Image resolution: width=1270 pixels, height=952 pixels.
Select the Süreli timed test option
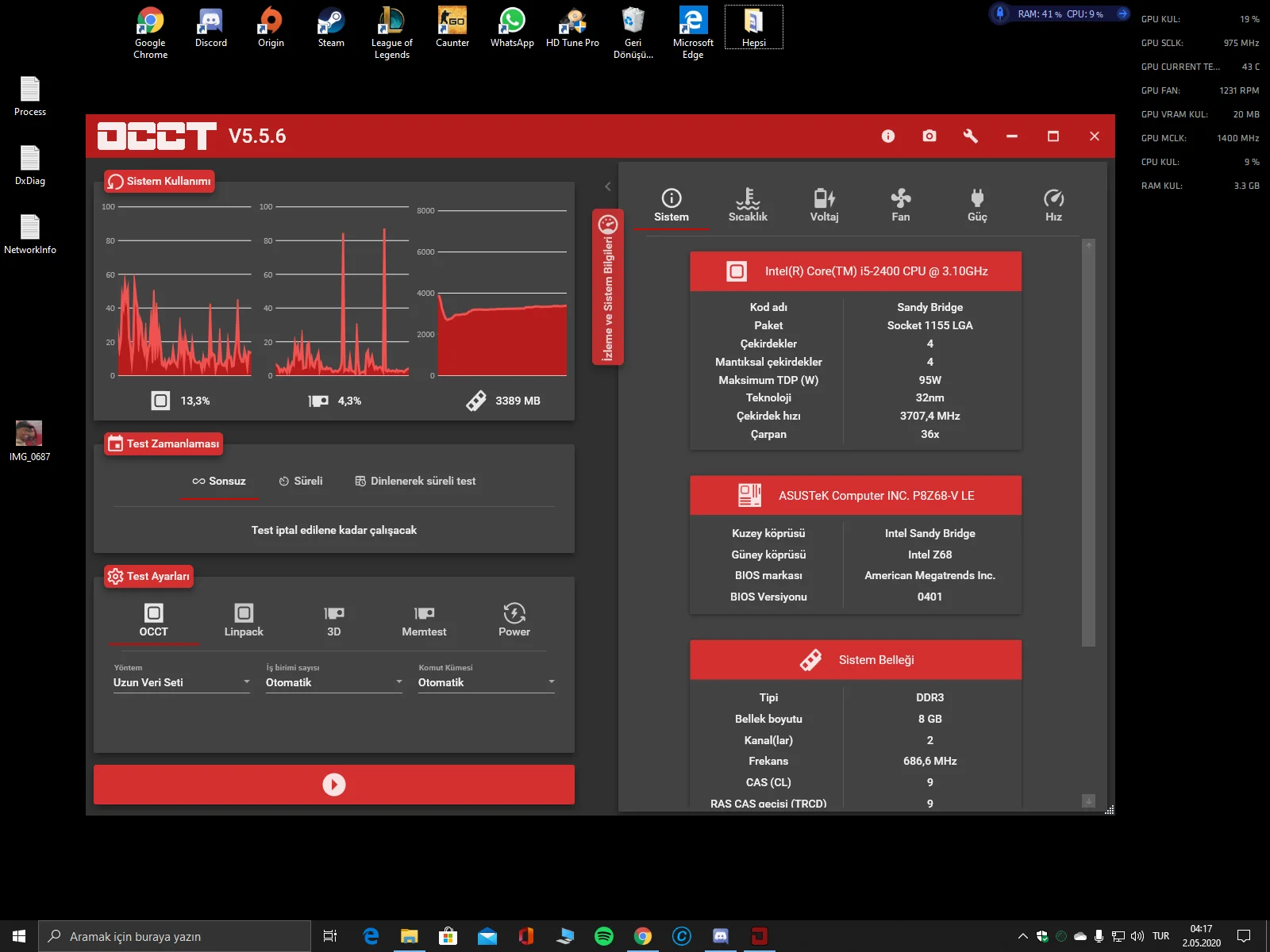coord(301,482)
